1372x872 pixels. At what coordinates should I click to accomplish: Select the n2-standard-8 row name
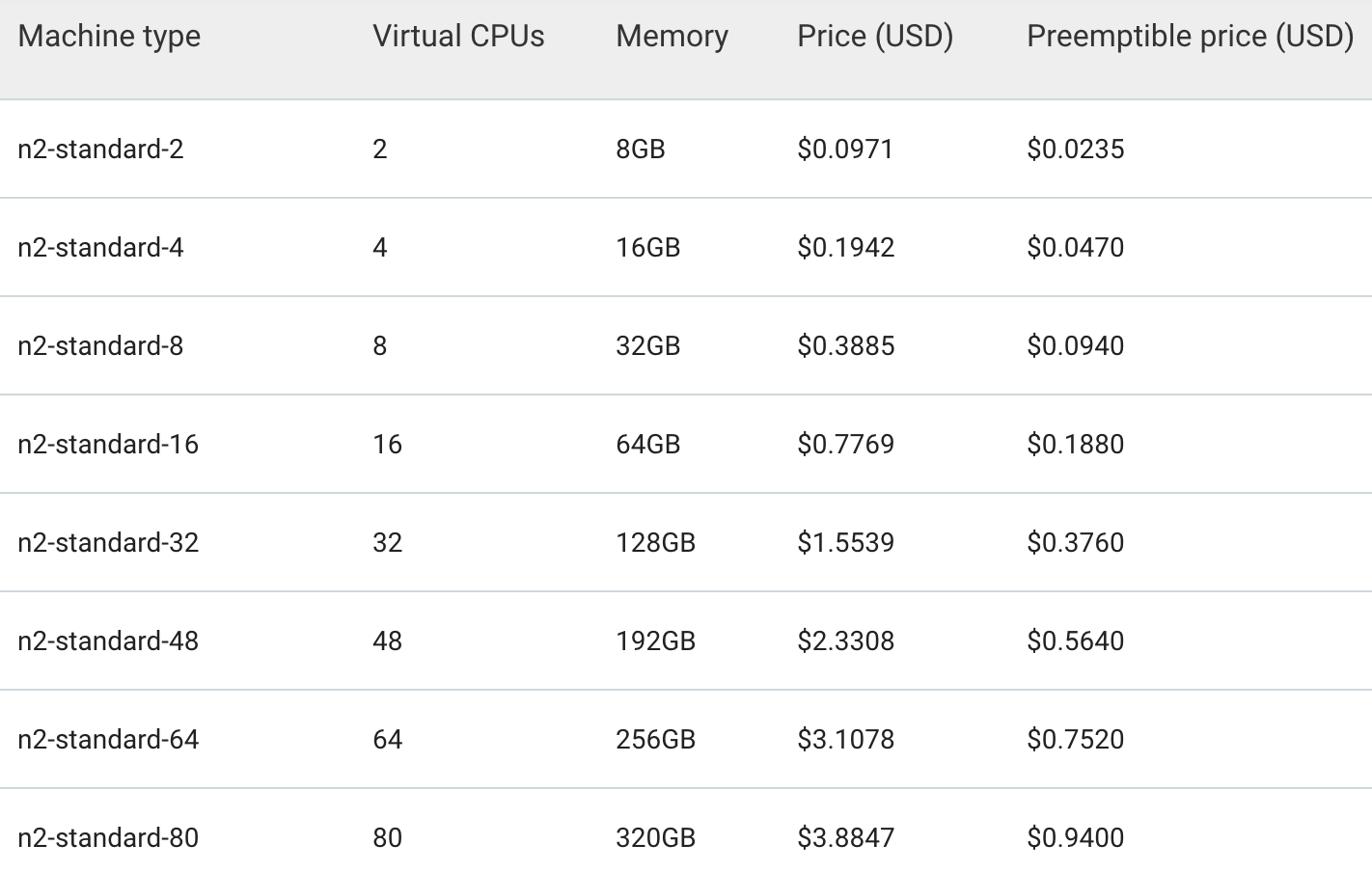(100, 346)
